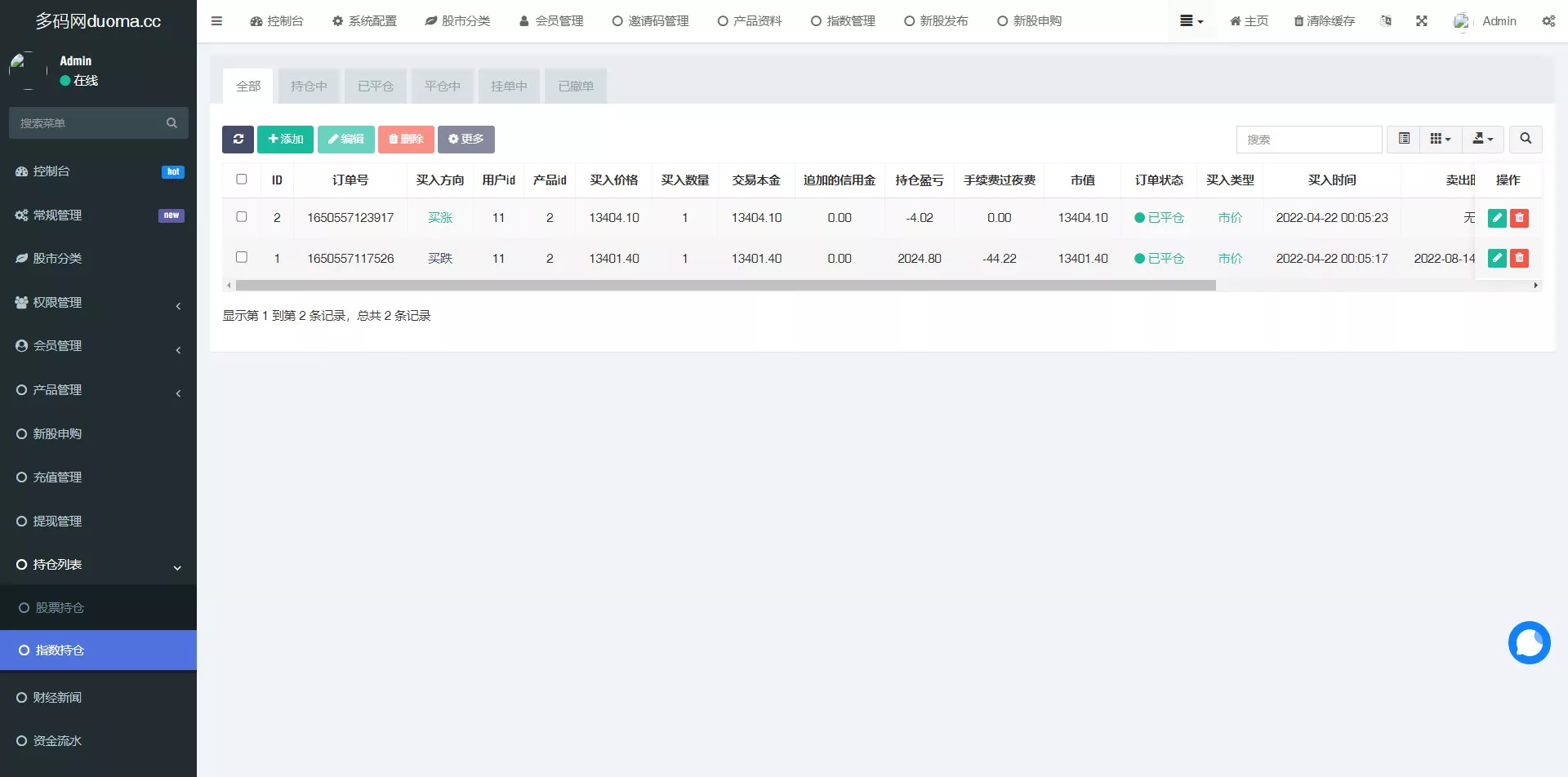
Task: Check the select-all checkbox in table header
Action: tap(242, 180)
